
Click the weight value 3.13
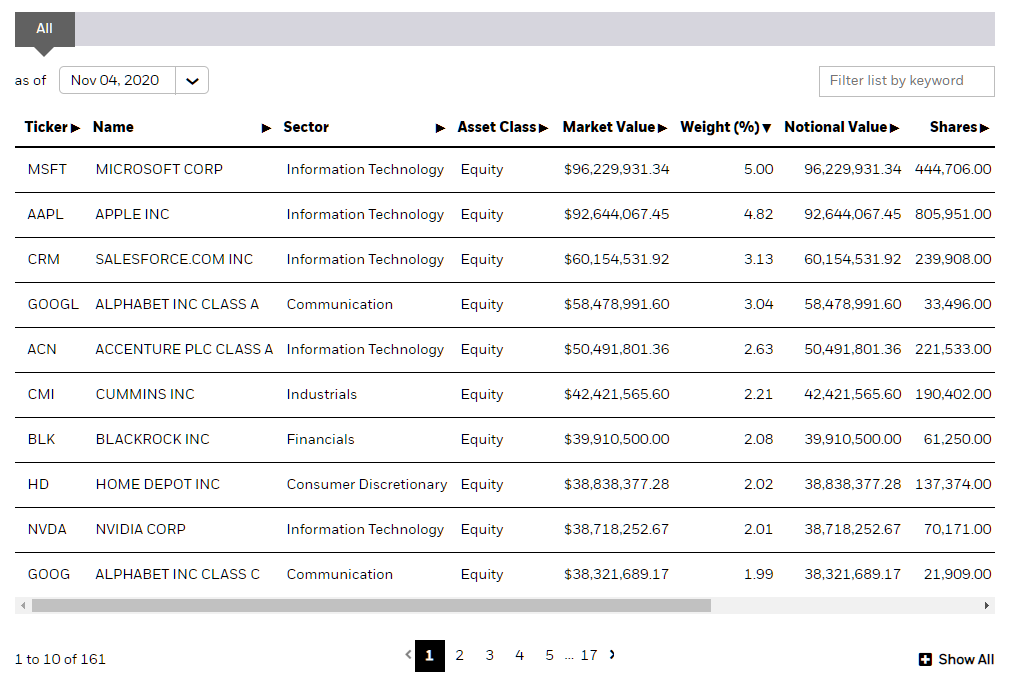(758, 259)
